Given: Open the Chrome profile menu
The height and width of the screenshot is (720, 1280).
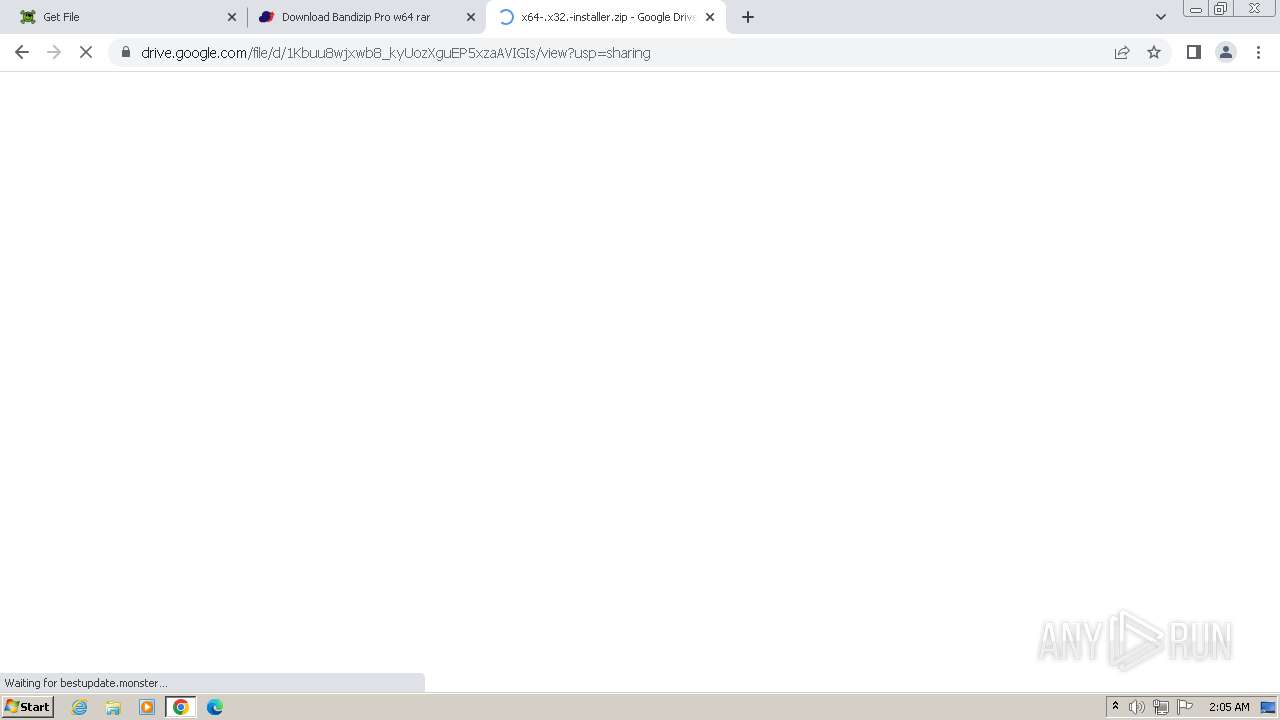Looking at the screenshot, I should tap(1226, 52).
